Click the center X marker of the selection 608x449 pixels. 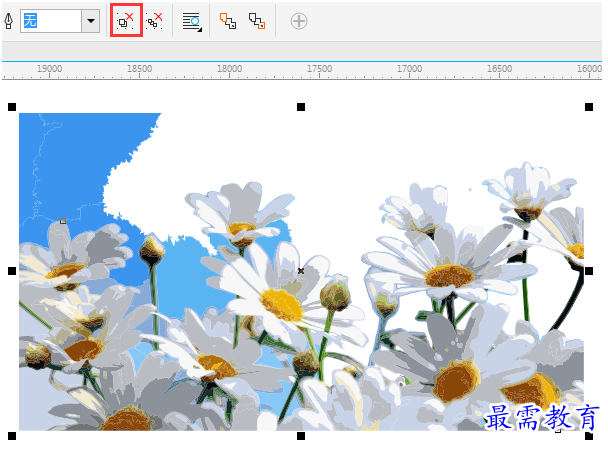tap(301, 271)
